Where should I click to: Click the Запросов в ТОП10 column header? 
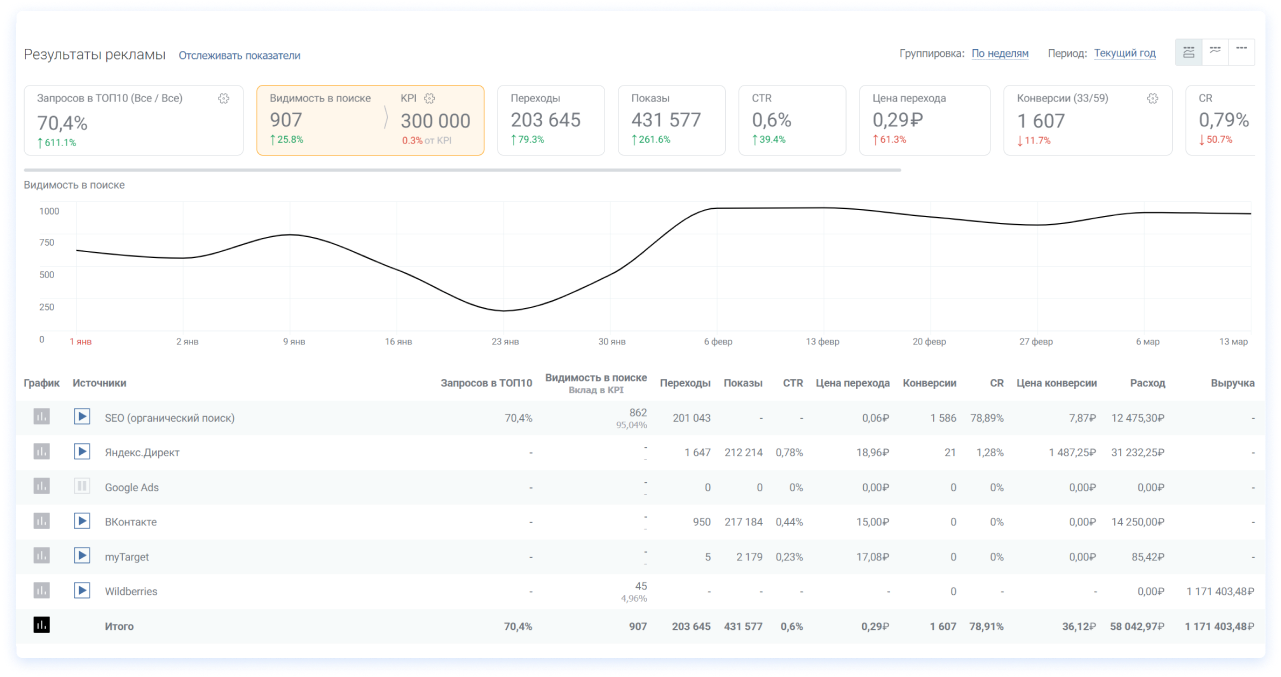(487, 383)
